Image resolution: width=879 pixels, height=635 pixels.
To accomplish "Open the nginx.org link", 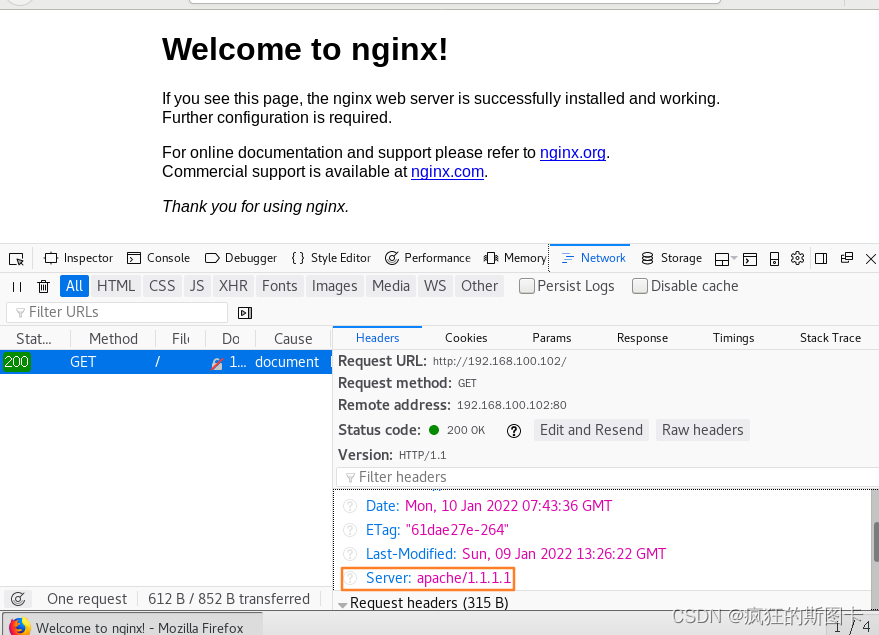I will [572, 152].
